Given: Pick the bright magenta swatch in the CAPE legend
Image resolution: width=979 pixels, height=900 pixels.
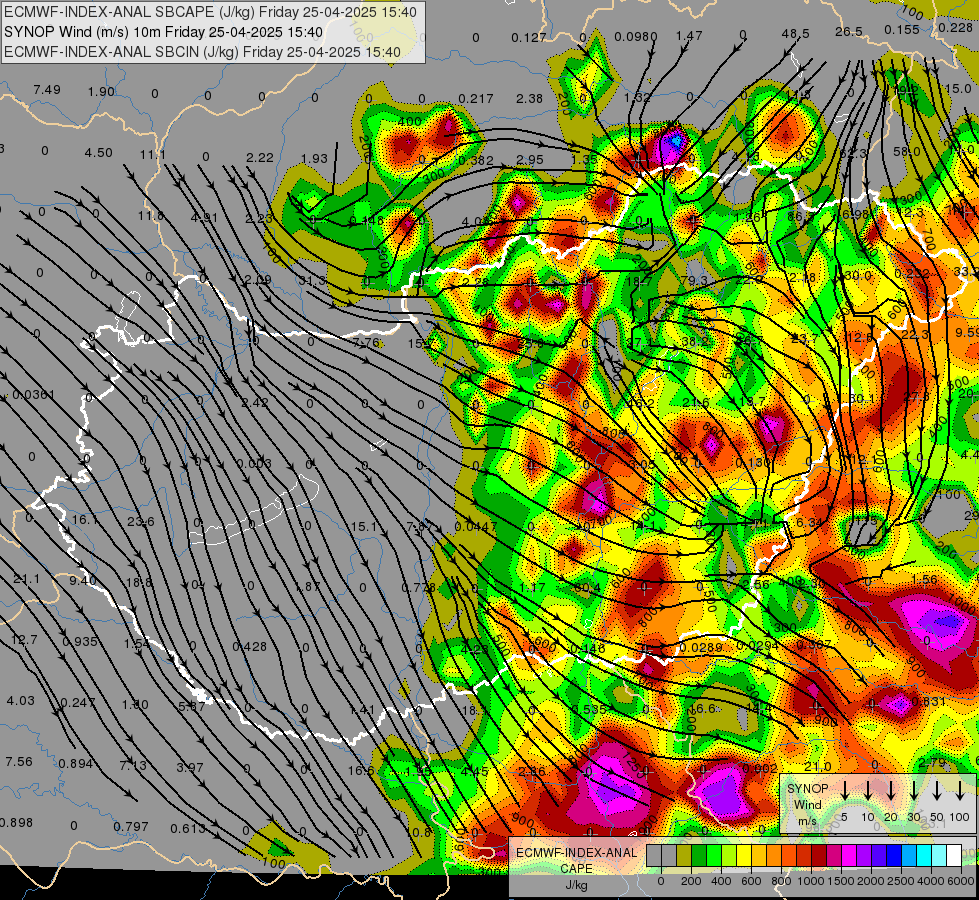Looking at the screenshot, I should point(849,855).
